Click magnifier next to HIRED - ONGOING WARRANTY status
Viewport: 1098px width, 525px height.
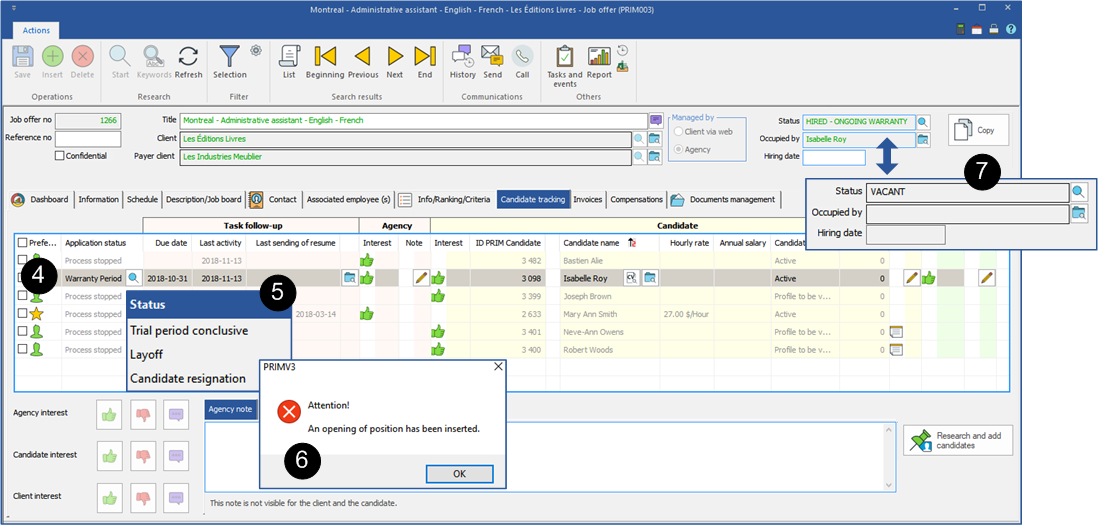[924, 121]
